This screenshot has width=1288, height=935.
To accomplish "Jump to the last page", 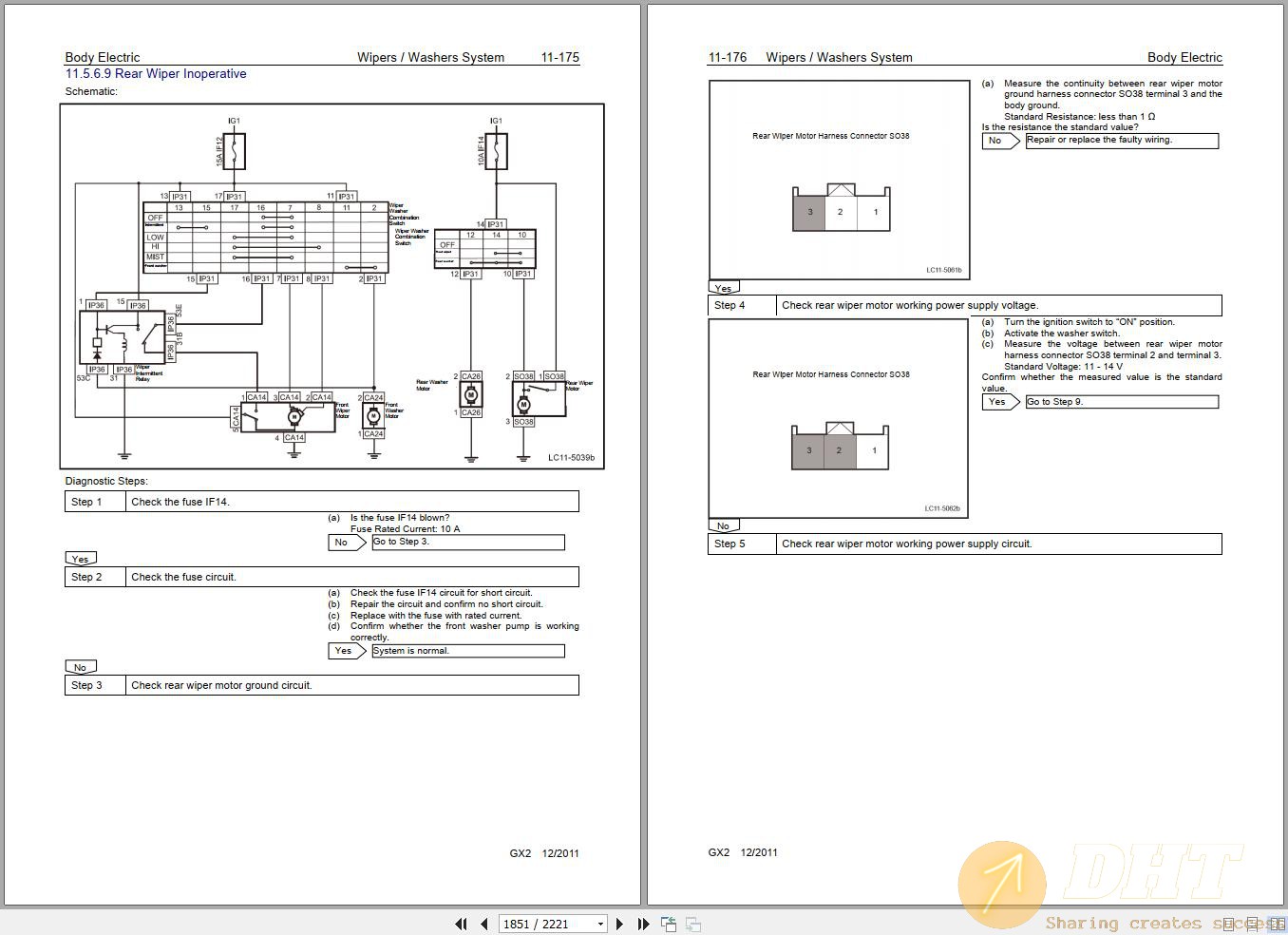I will 643,924.
